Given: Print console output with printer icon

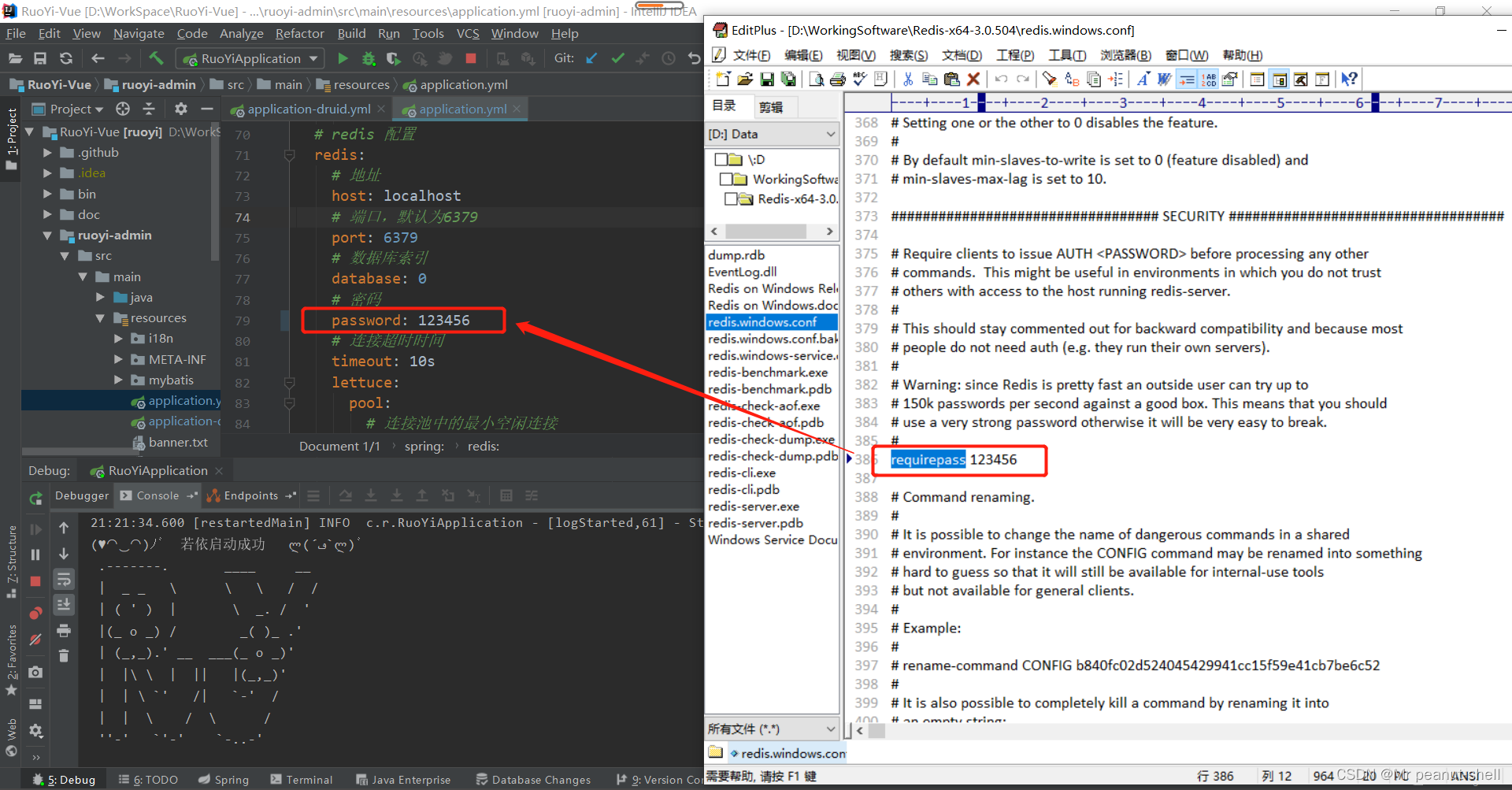Looking at the screenshot, I should pos(64,630).
